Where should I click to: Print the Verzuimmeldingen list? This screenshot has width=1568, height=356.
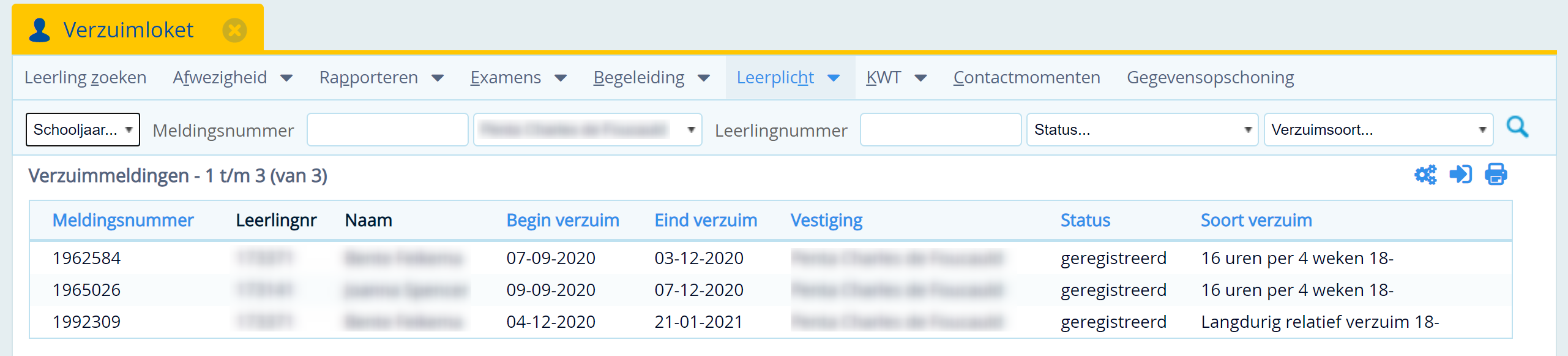click(1496, 175)
